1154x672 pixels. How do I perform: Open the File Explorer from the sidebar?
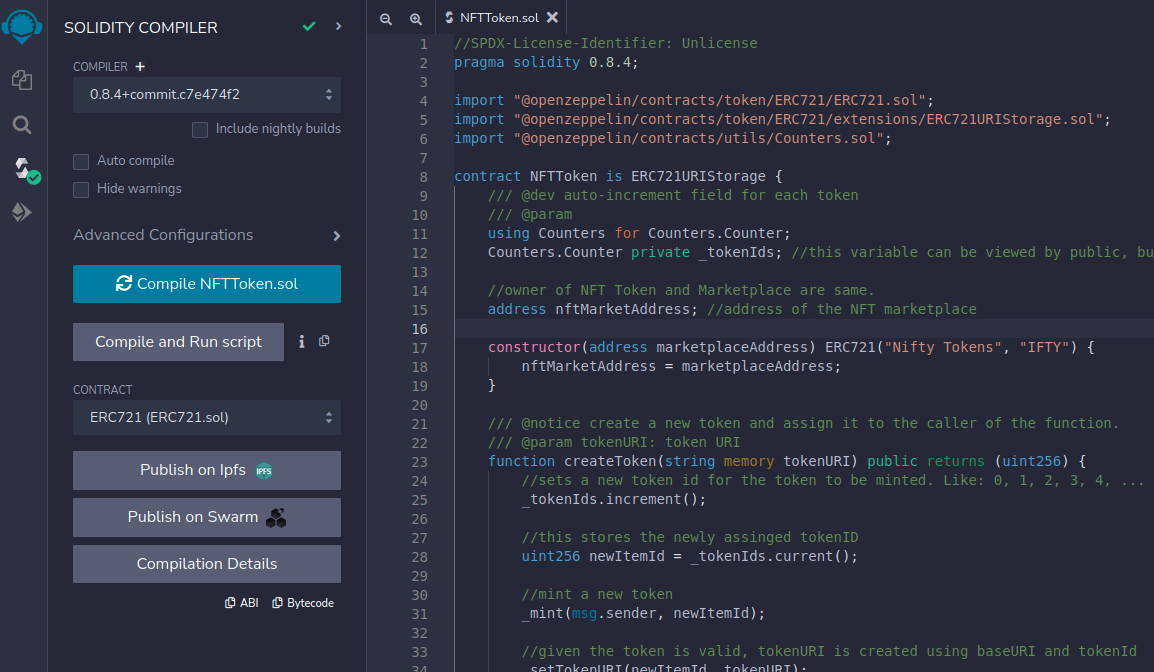click(21, 80)
